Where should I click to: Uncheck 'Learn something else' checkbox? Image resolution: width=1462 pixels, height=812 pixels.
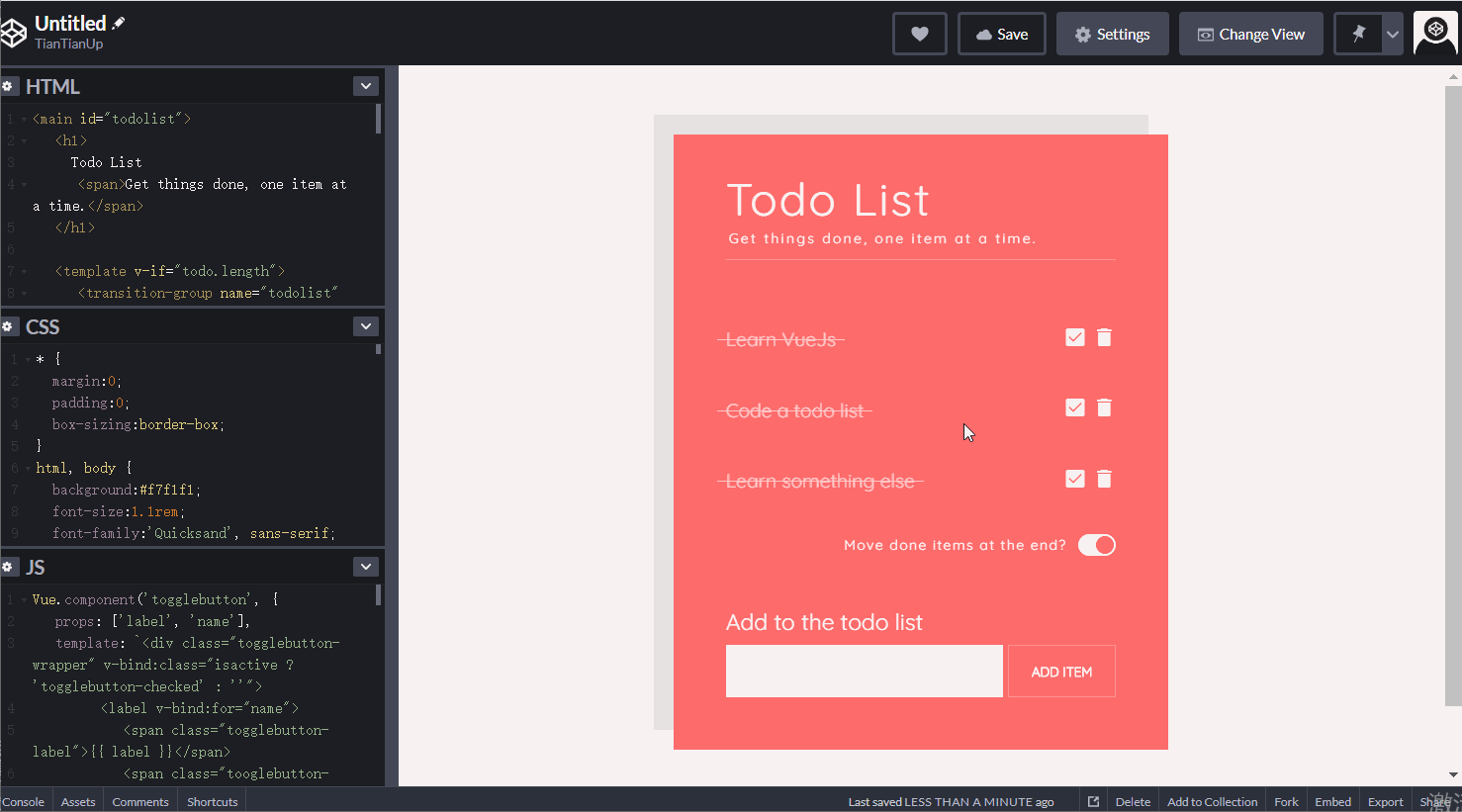click(x=1075, y=479)
